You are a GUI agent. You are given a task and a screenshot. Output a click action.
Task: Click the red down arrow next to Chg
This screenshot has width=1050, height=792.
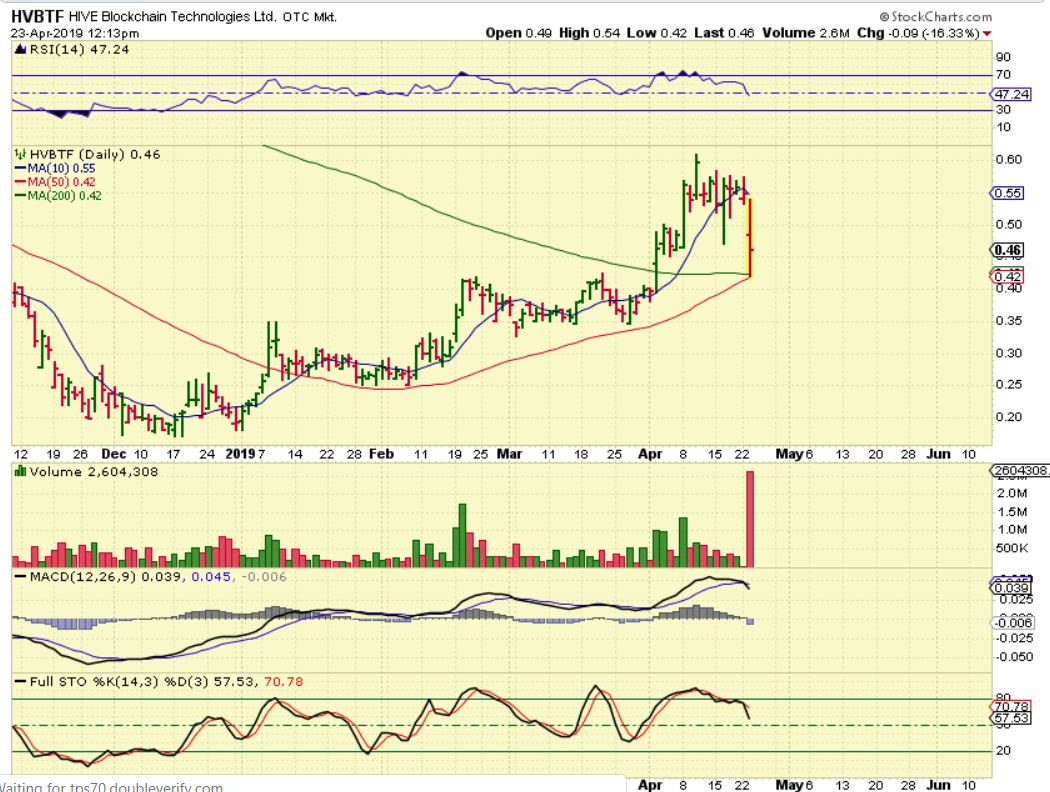[987, 33]
